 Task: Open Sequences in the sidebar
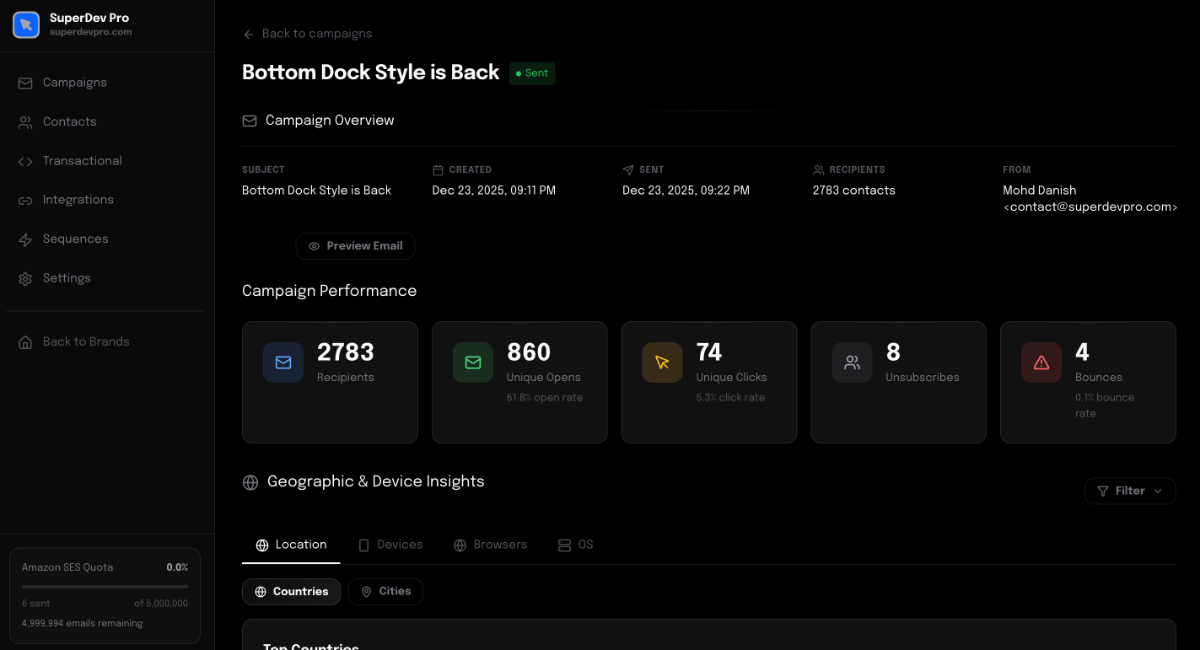(x=75, y=239)
